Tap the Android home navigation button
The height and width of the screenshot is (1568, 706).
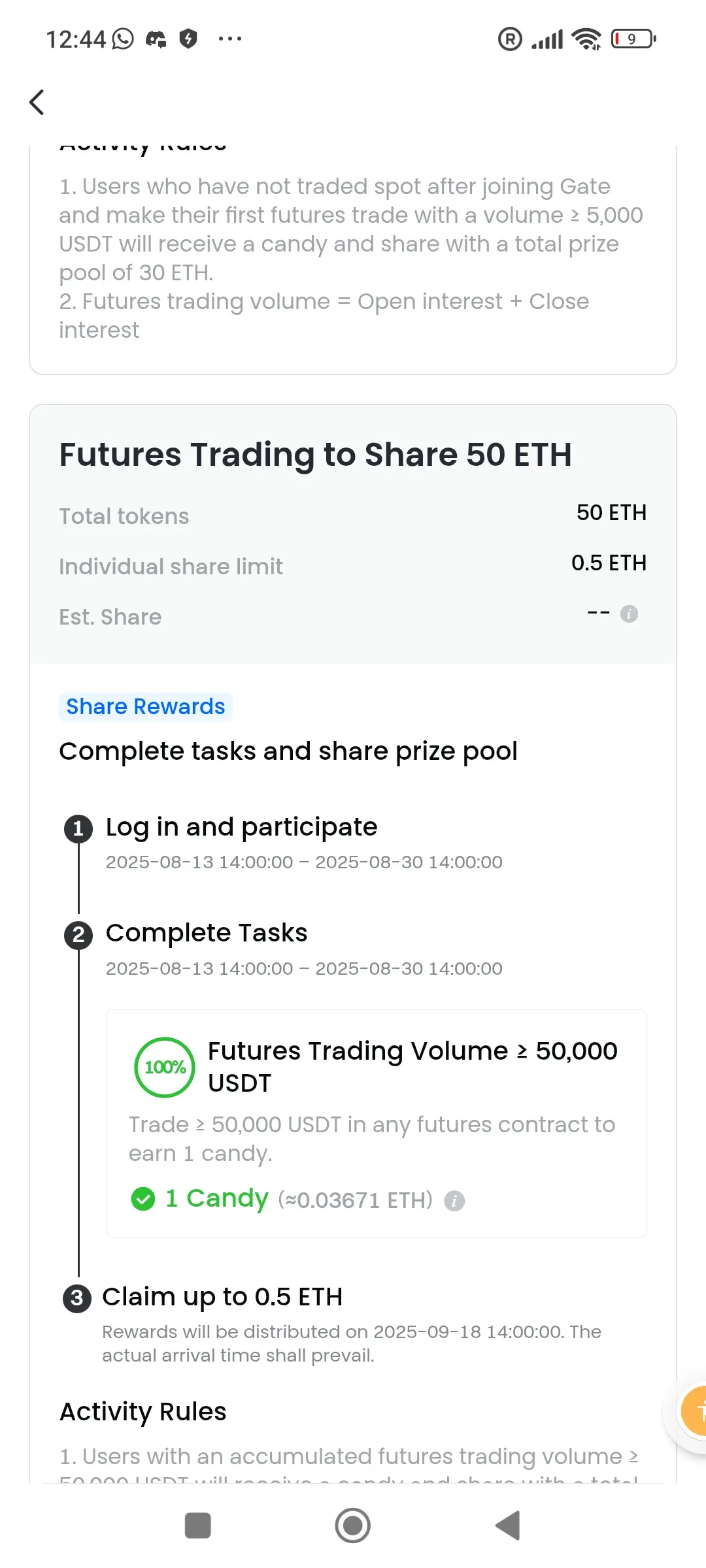click(353, 1526)
